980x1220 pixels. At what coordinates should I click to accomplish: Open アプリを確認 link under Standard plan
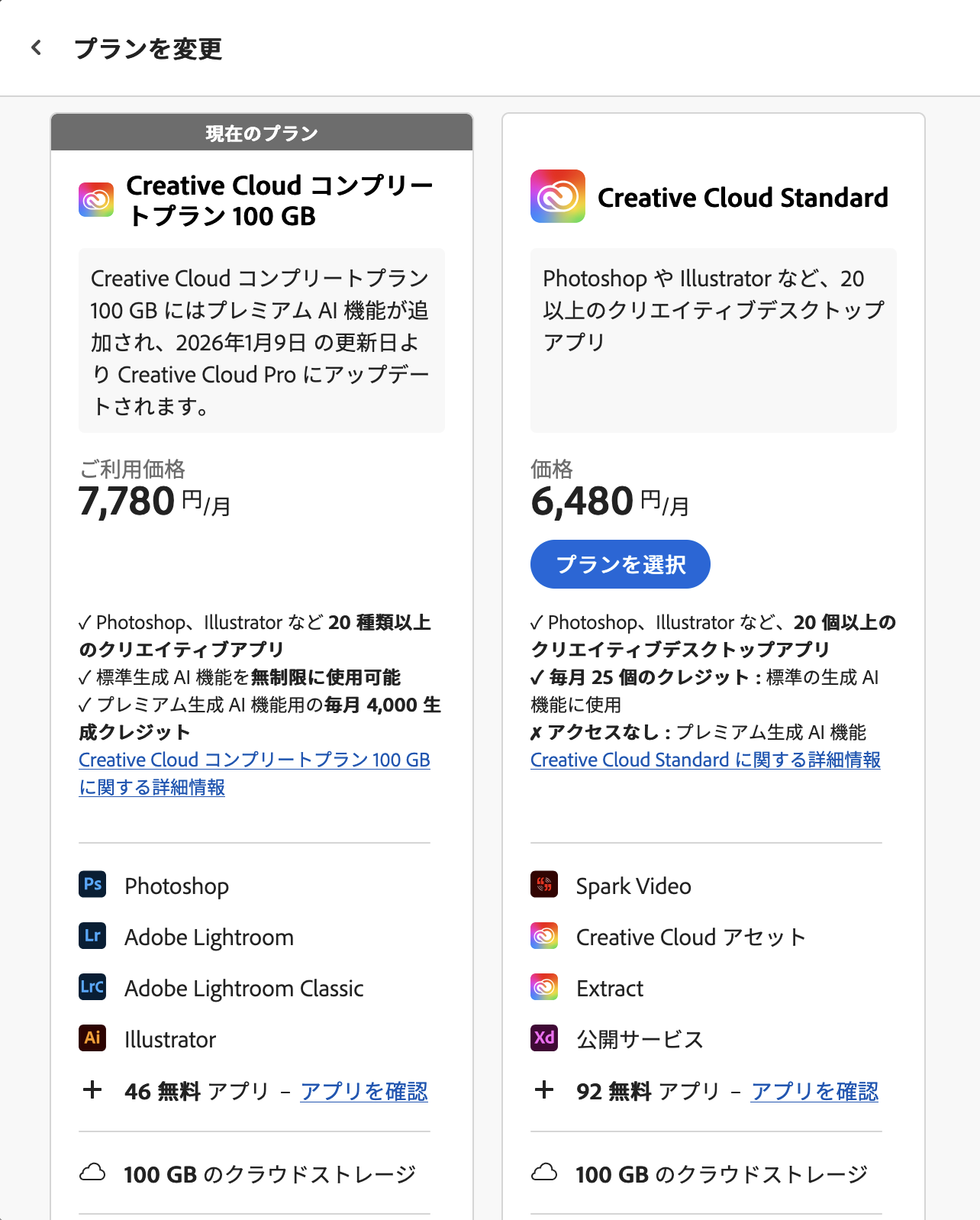point(815,1091)
